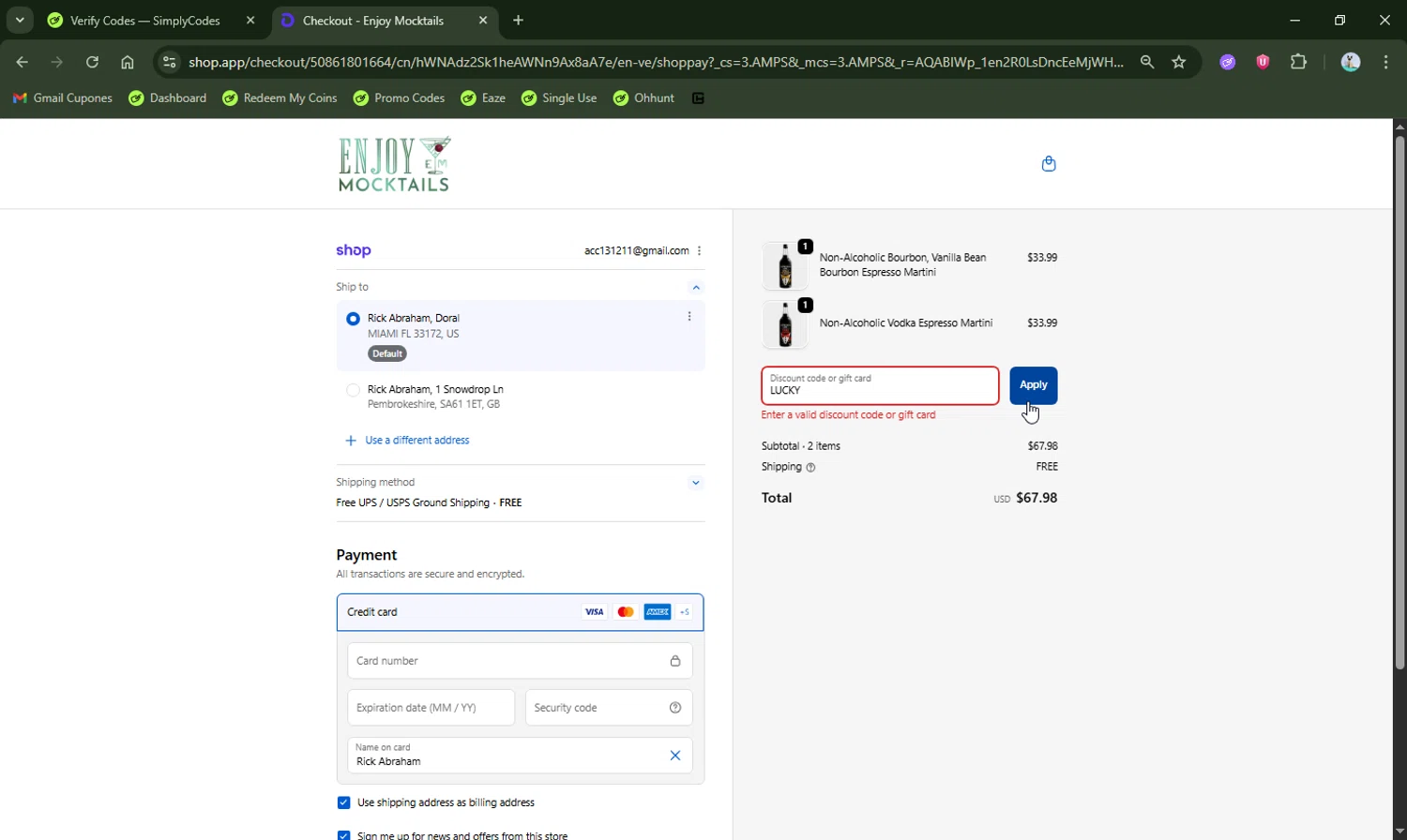Viewport: 1407px width, 840px height.
Task: Open the Extensions puzzle icon
Action: [x=1298, y=62]
